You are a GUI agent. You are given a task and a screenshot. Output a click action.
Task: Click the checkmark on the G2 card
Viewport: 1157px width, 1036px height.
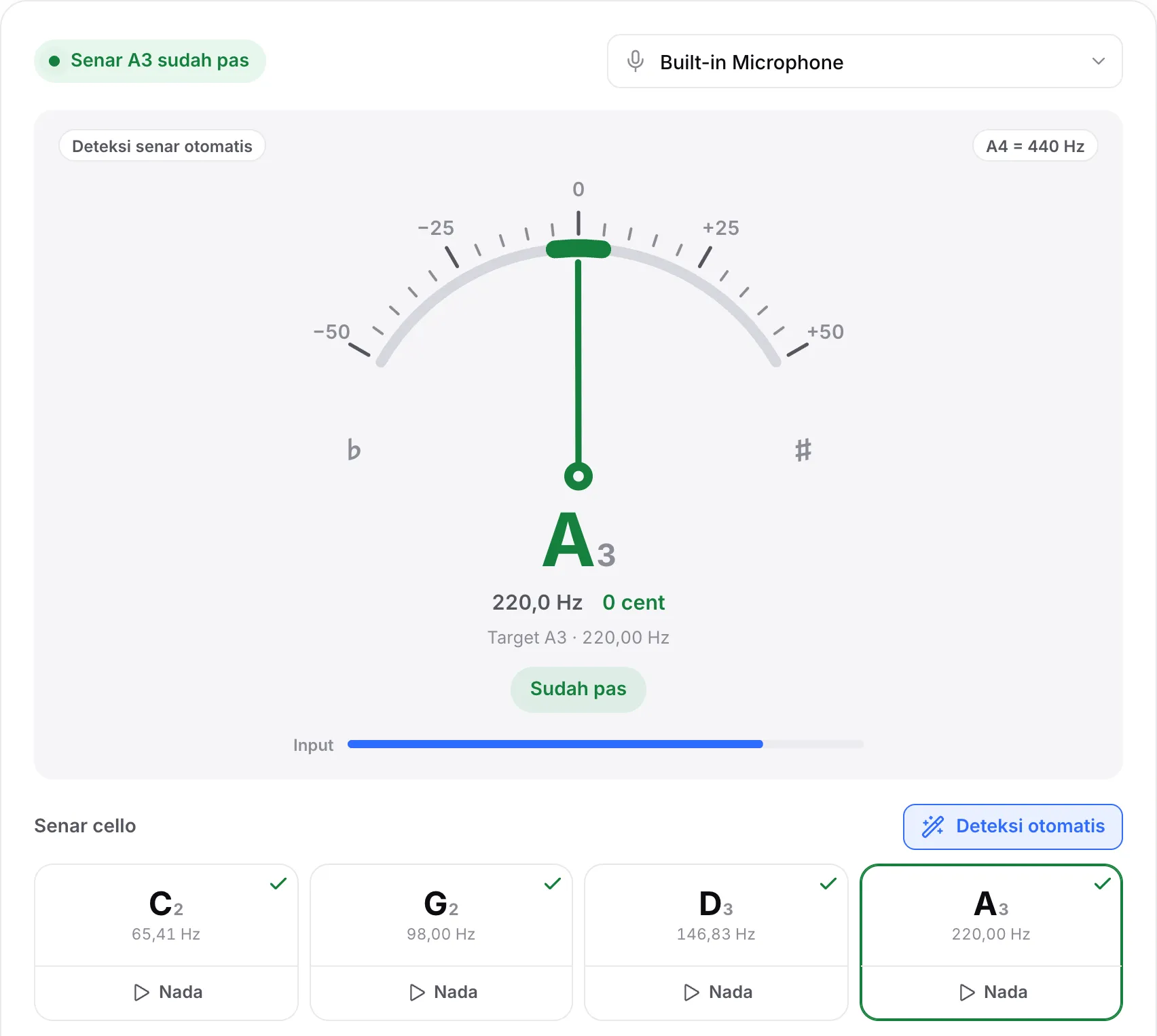pyautogui.click(x=553, y=883)
